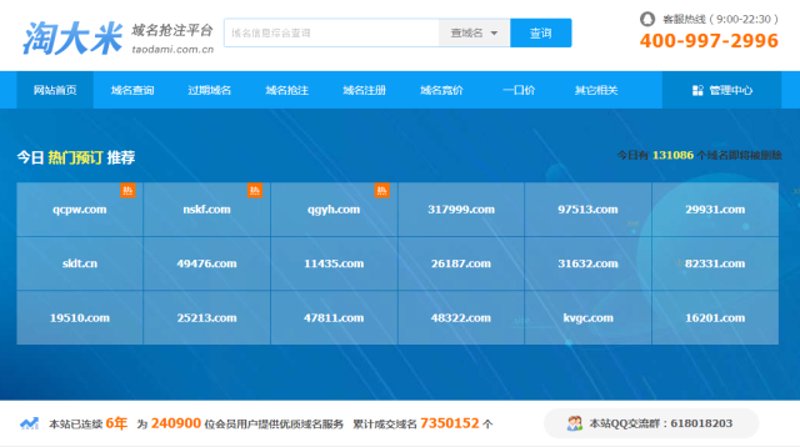Click the taodami.com.cn site address text
This screenshot has width=800, height=447.
172,49
